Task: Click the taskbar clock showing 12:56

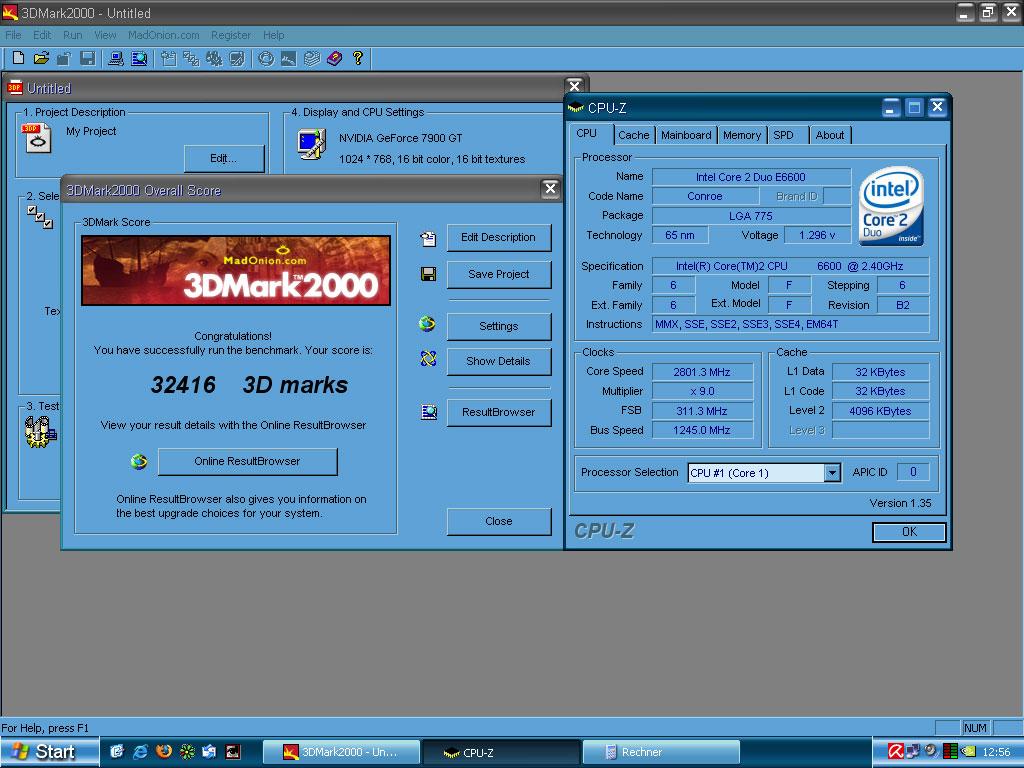Action: click(996, 752)
